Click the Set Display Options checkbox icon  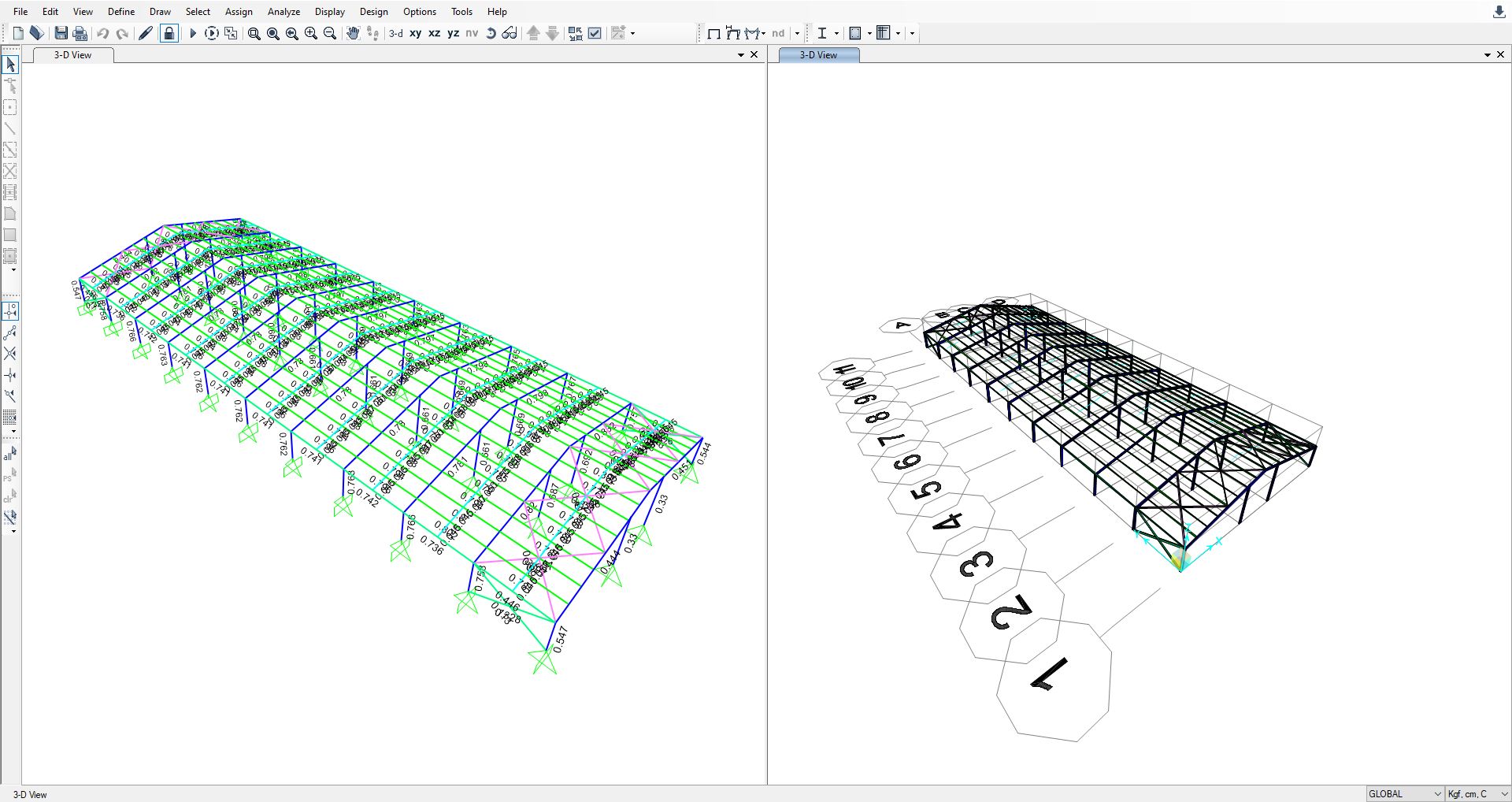(x=595, y=33)
